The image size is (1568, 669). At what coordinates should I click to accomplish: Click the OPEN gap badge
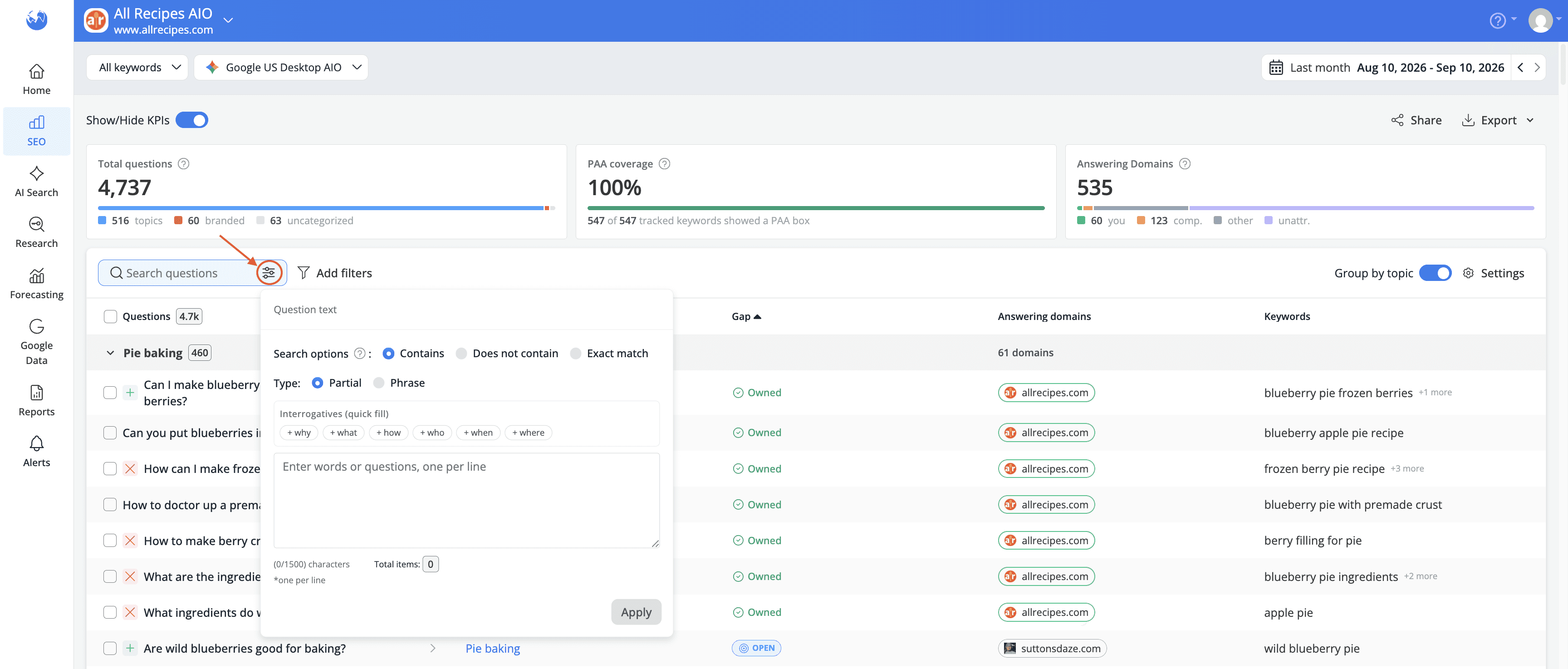(756, 648)
